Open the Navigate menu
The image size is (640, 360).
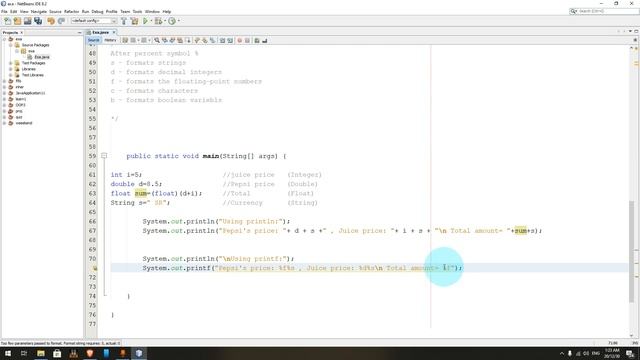[39, 11]
